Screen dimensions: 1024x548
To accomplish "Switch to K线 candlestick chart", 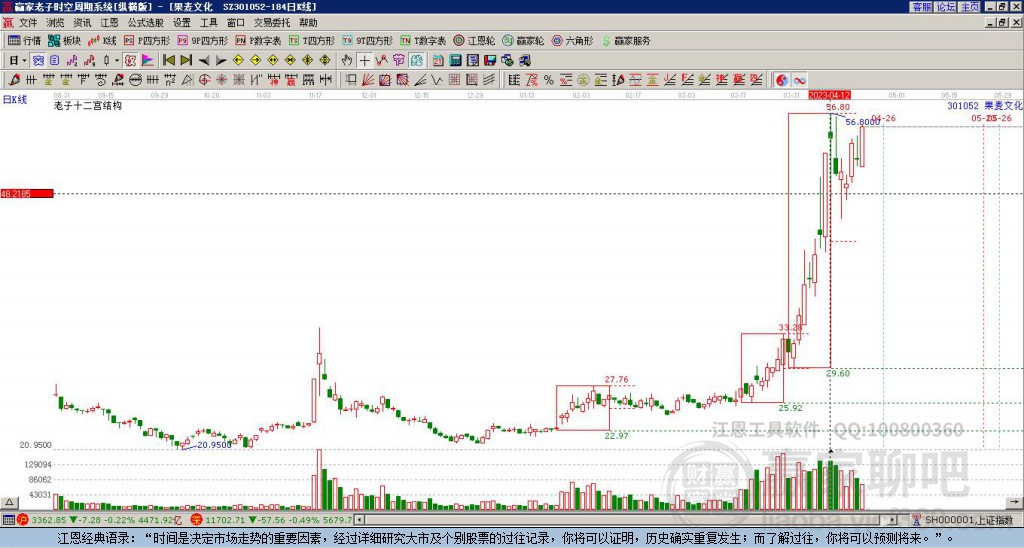I will pyautogui.click(x=102, y=40).
